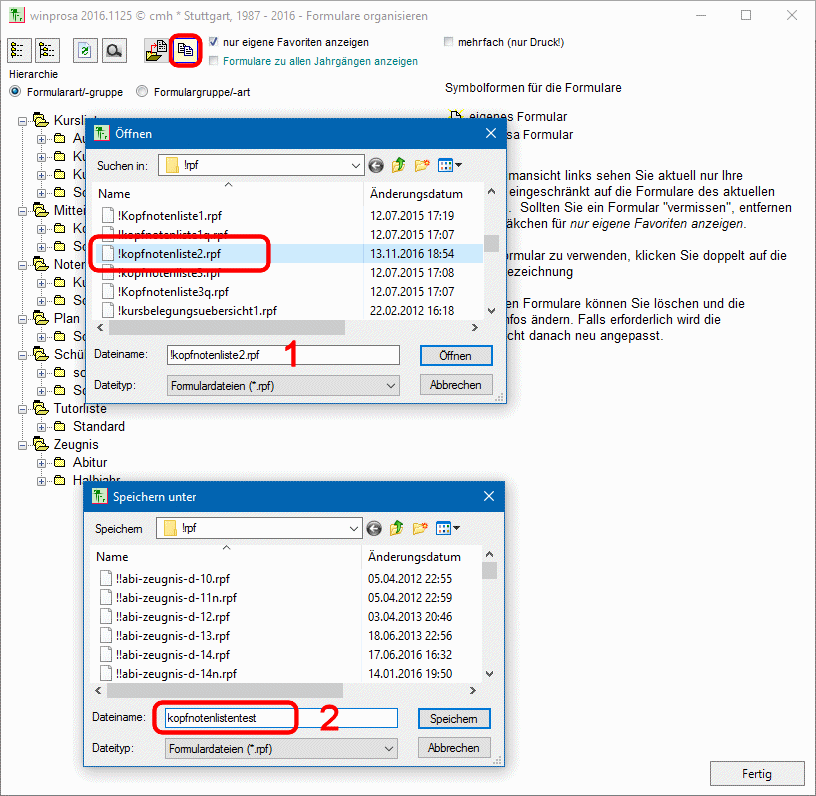The image size is (816, 796).
Task: Click the refresh form list icon
Action: pos(86,50)
